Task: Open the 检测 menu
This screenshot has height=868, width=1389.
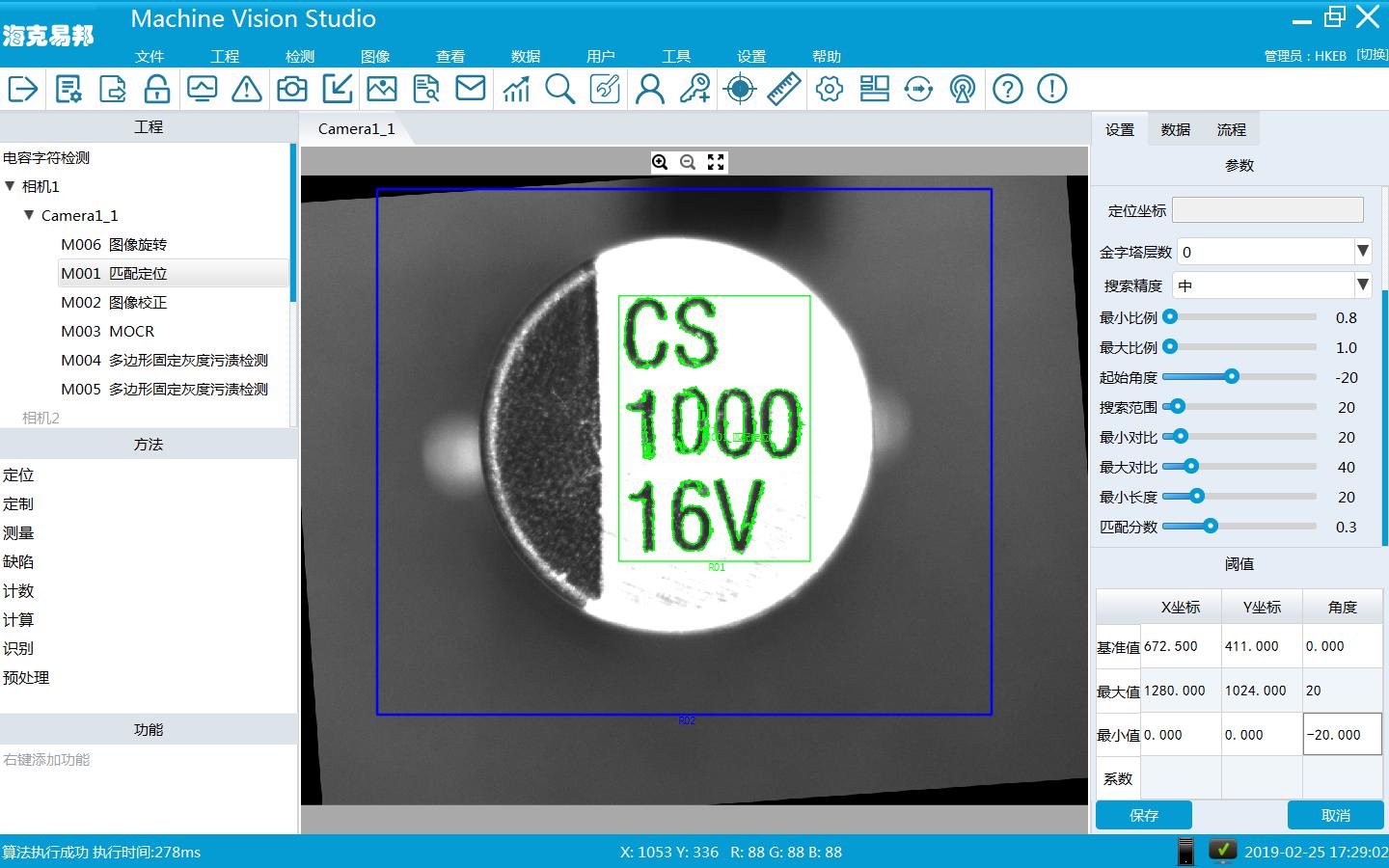Action: (300, 57)
